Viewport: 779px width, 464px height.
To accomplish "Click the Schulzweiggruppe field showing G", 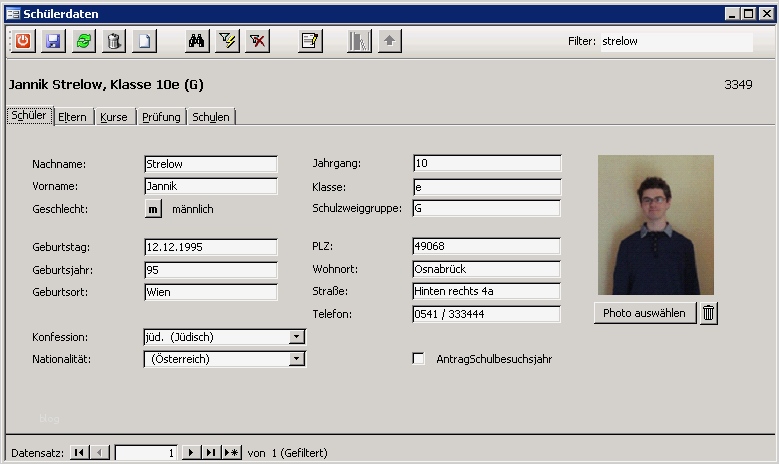I will pyautogui.click(x=487, y=208).
